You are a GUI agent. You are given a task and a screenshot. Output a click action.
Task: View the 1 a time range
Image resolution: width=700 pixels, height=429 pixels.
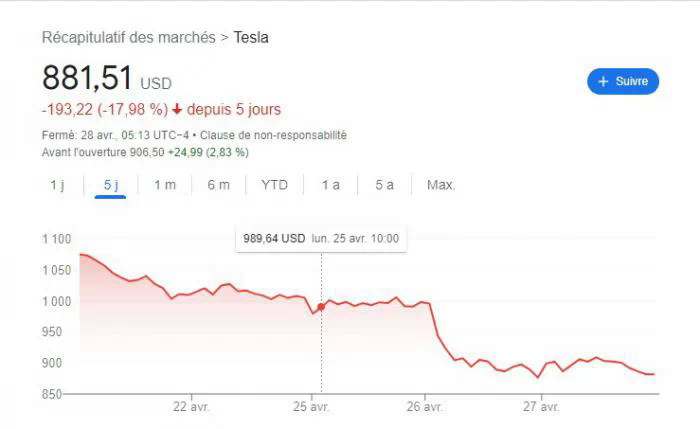[330, 185]
